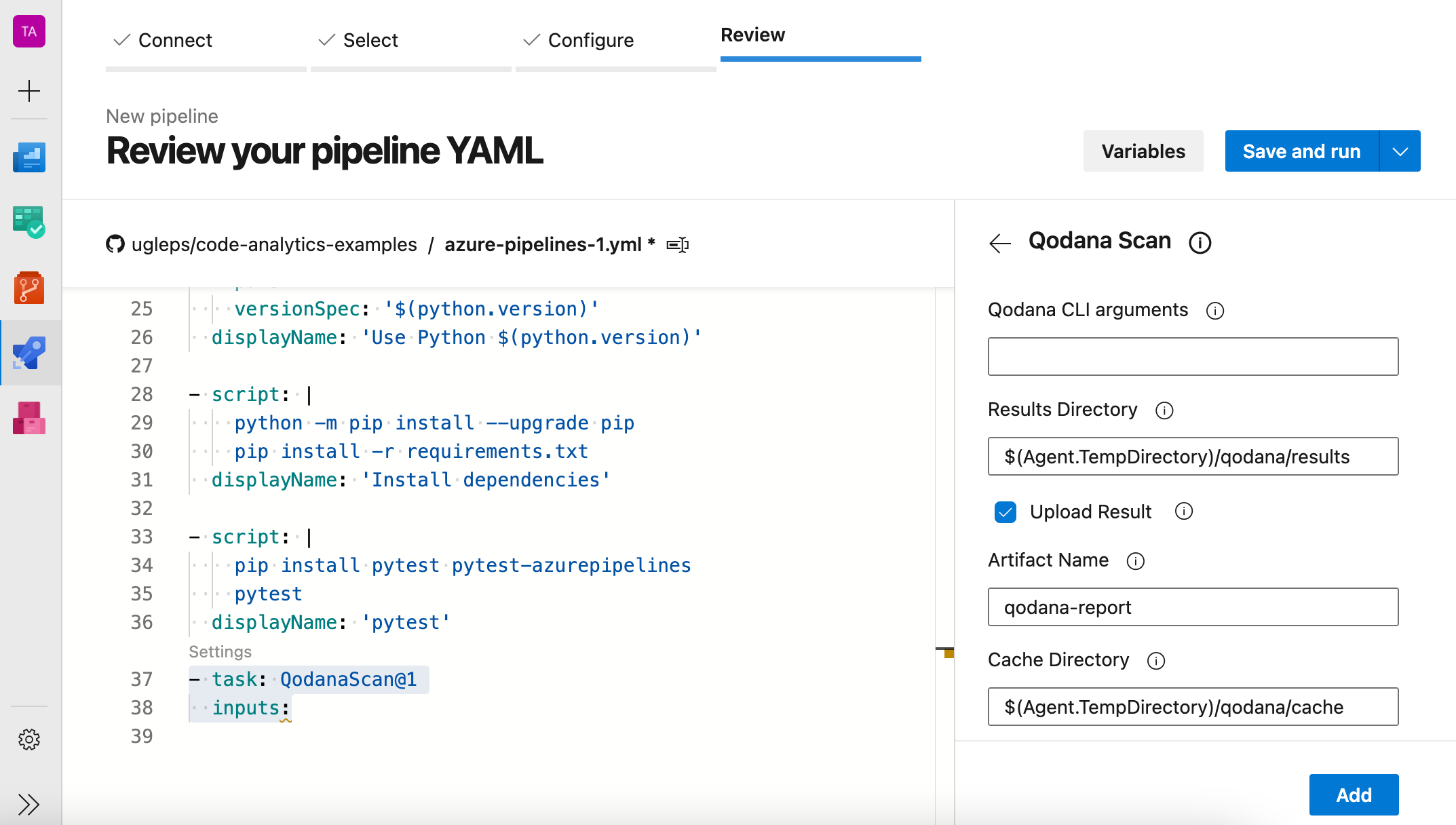1456x825 pixels.
Task: Click the lone 'pytest' line 35
Action: click(x=268, y=594)
